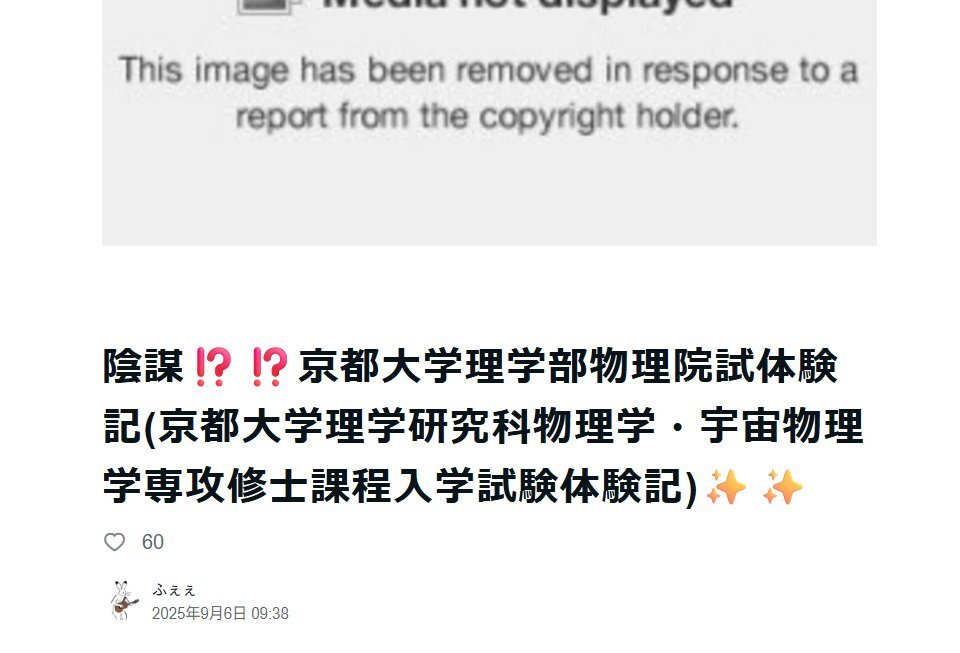Click title text 京都大学理学部物理院試体験
The height and width of the screenshot is (653, 960).
[x=568, y=366]
